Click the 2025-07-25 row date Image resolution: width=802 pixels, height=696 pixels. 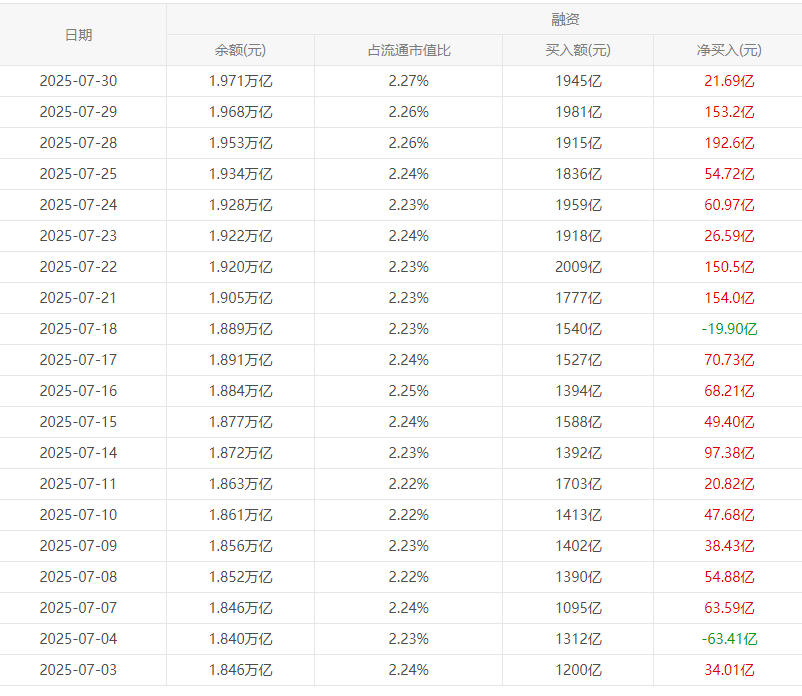(x=78, y=174)
